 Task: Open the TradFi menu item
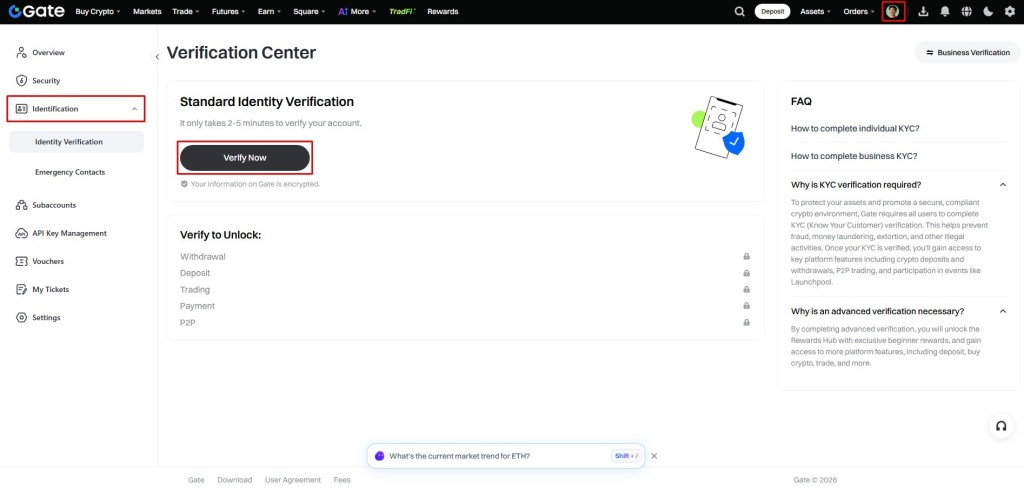tap(402, 11)
